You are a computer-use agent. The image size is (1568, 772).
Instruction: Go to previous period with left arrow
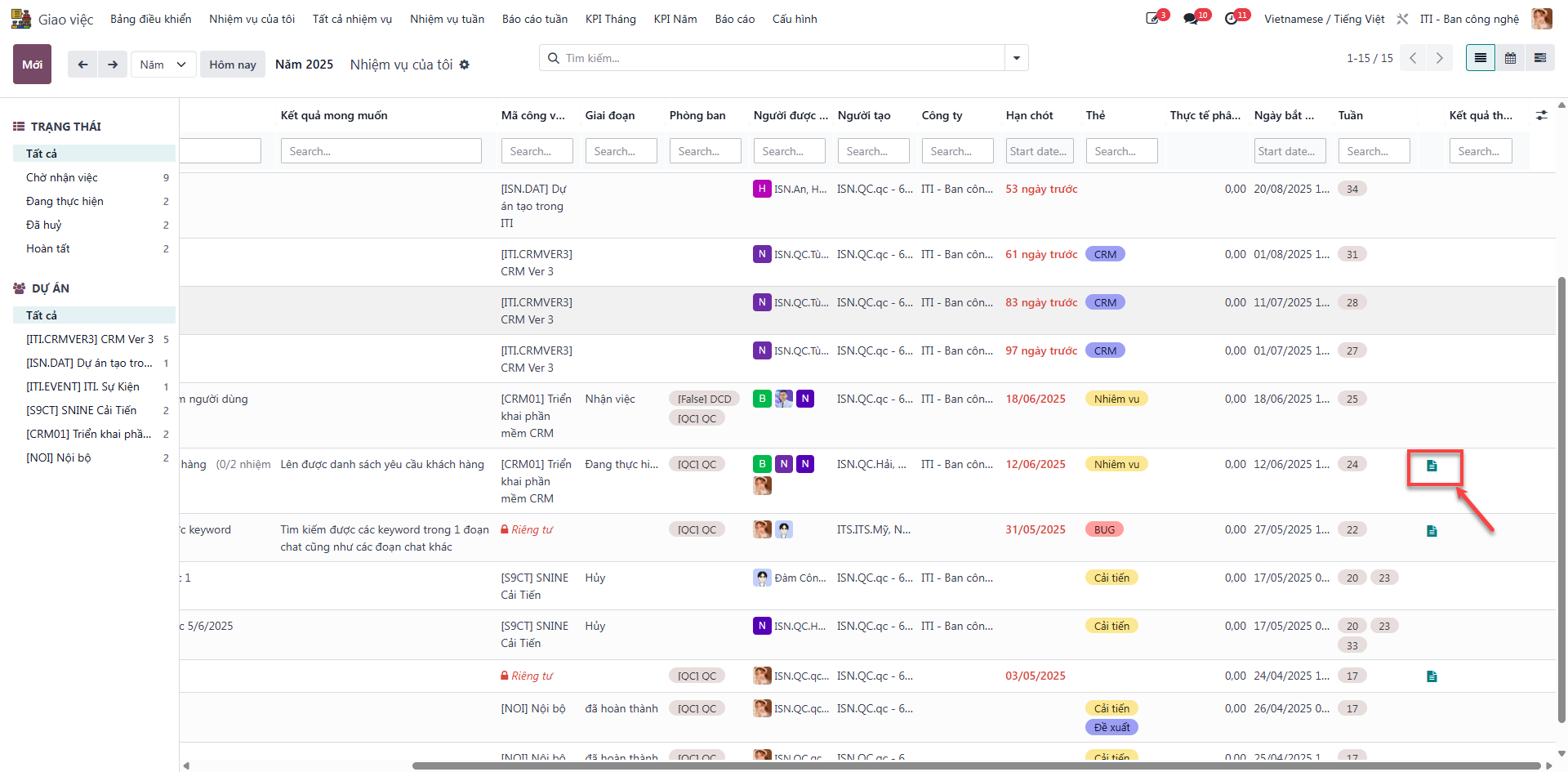tap(82, 65)
